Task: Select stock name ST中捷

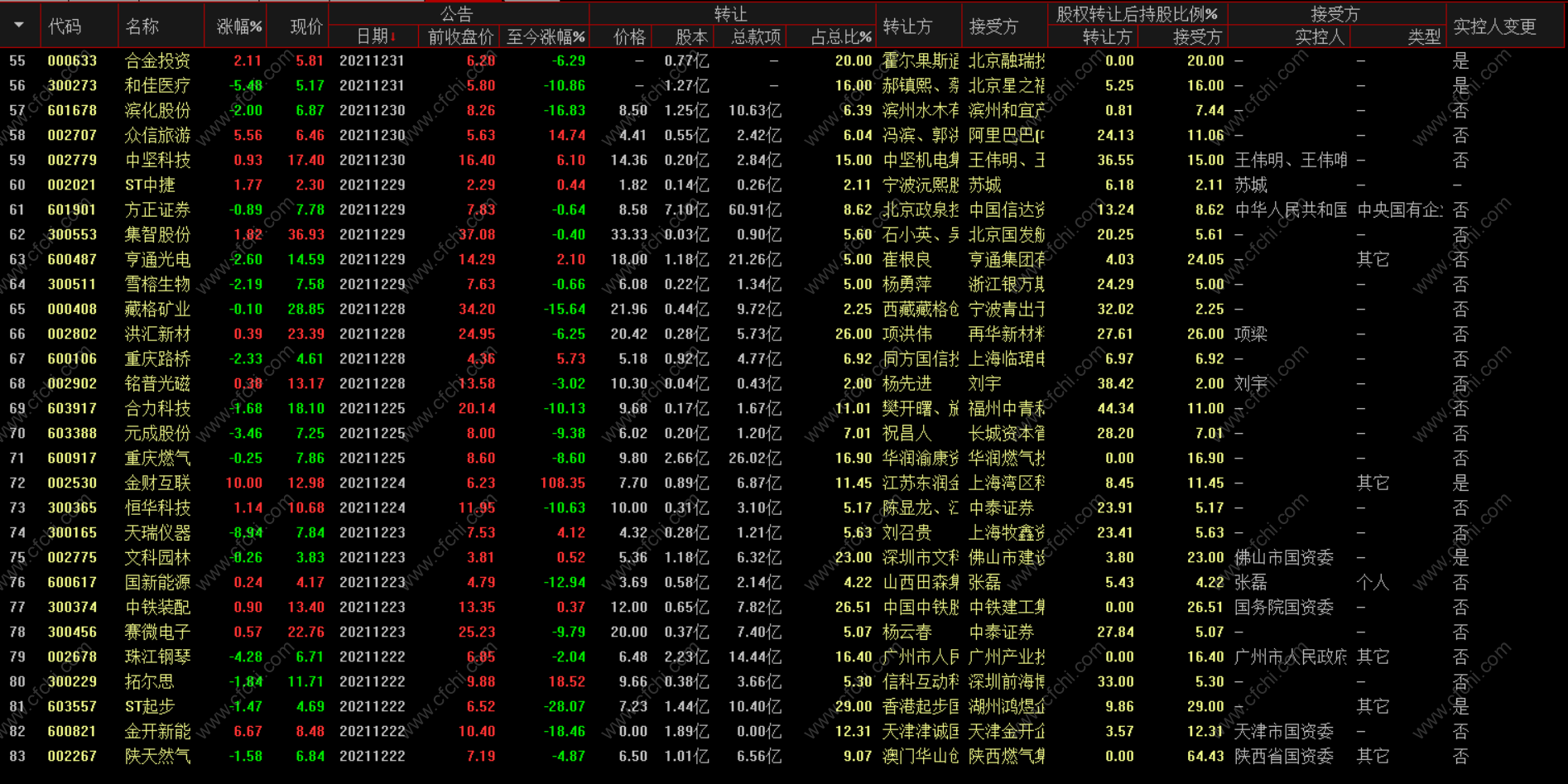Action: tap(150, 185)
